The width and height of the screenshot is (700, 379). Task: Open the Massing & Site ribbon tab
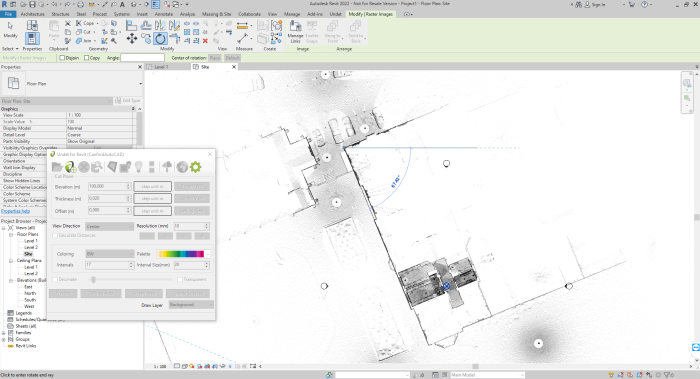tap(217, 14)
